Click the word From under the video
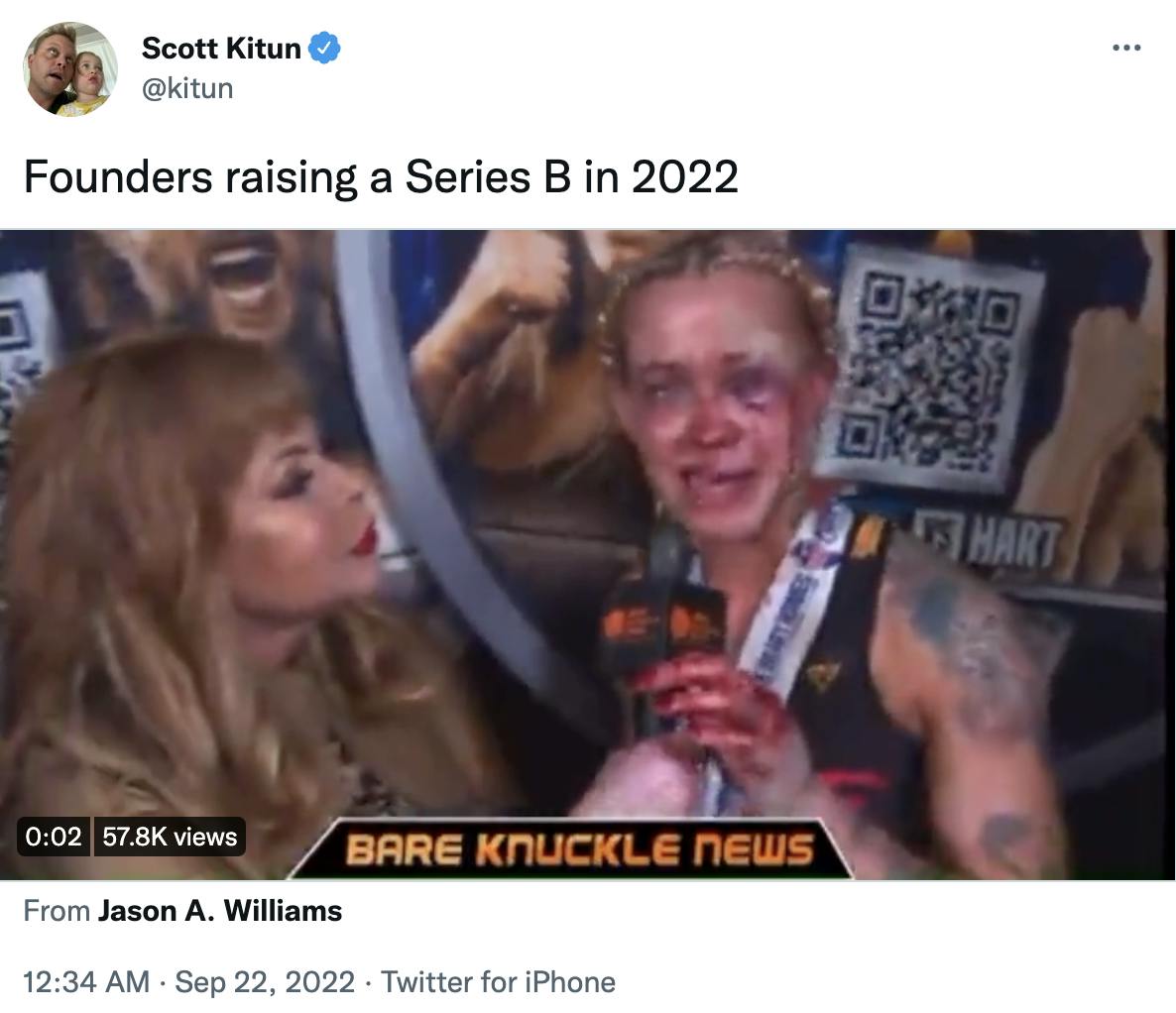The height and width of the screenshot is (1013, 1176). click(57, 910)
